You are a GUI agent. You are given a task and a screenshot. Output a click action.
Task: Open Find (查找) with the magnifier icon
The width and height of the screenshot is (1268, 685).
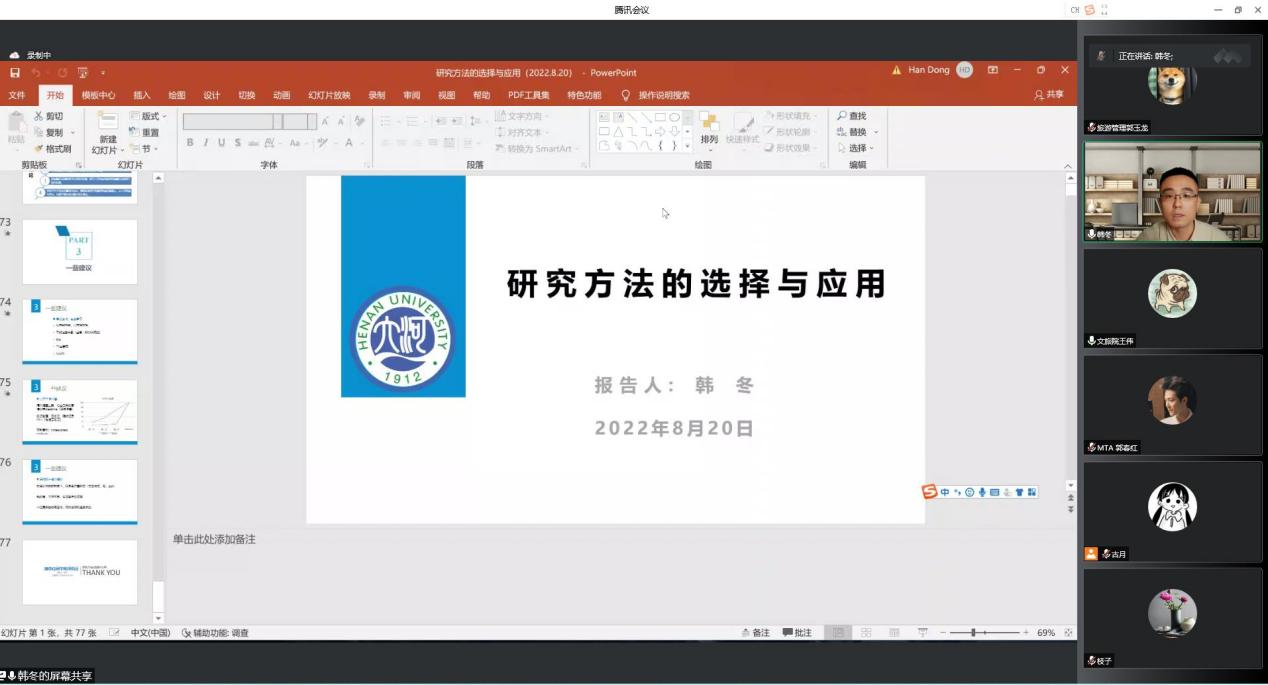[x=843, y=116]
